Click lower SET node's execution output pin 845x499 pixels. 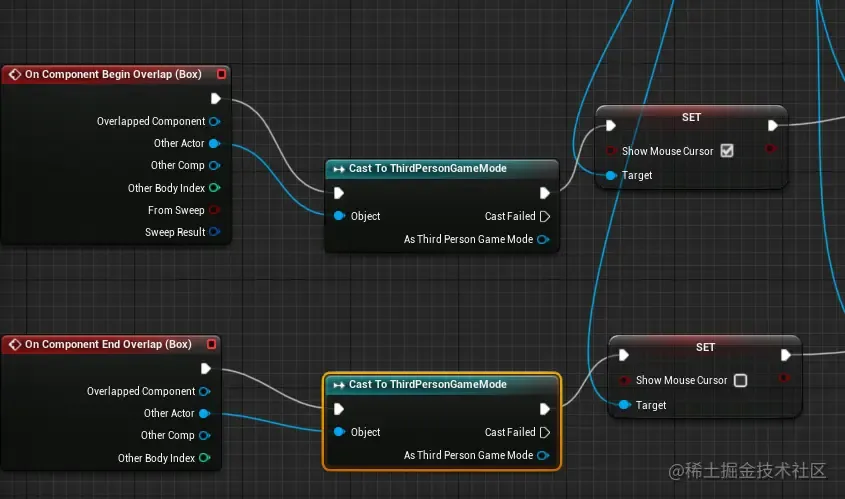click(x=786, y=355)
